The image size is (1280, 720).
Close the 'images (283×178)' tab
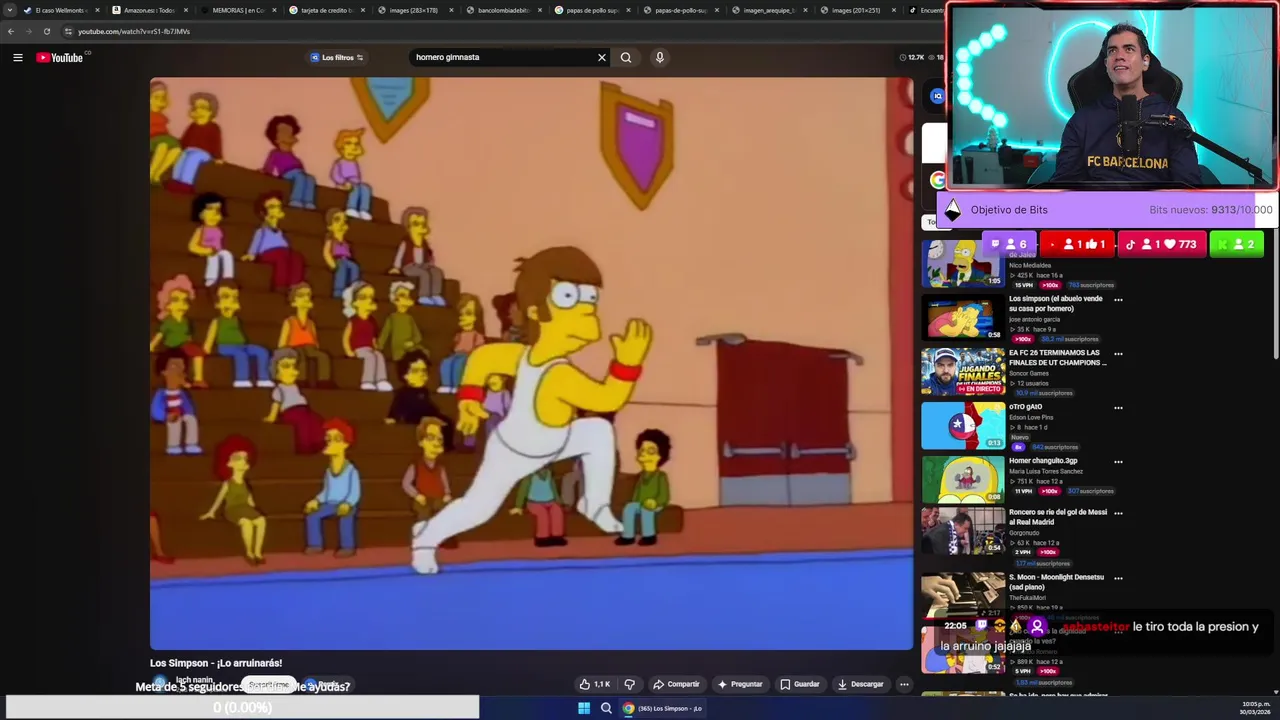(450, 10)
